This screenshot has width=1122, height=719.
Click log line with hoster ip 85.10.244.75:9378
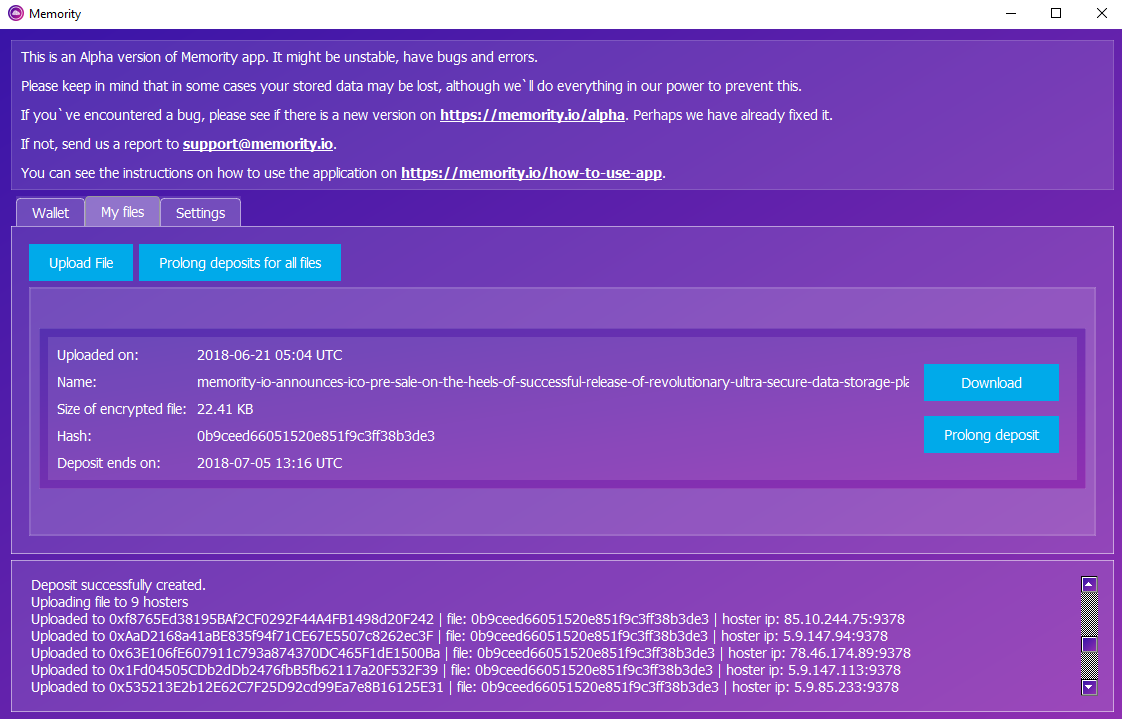[468, 619]
